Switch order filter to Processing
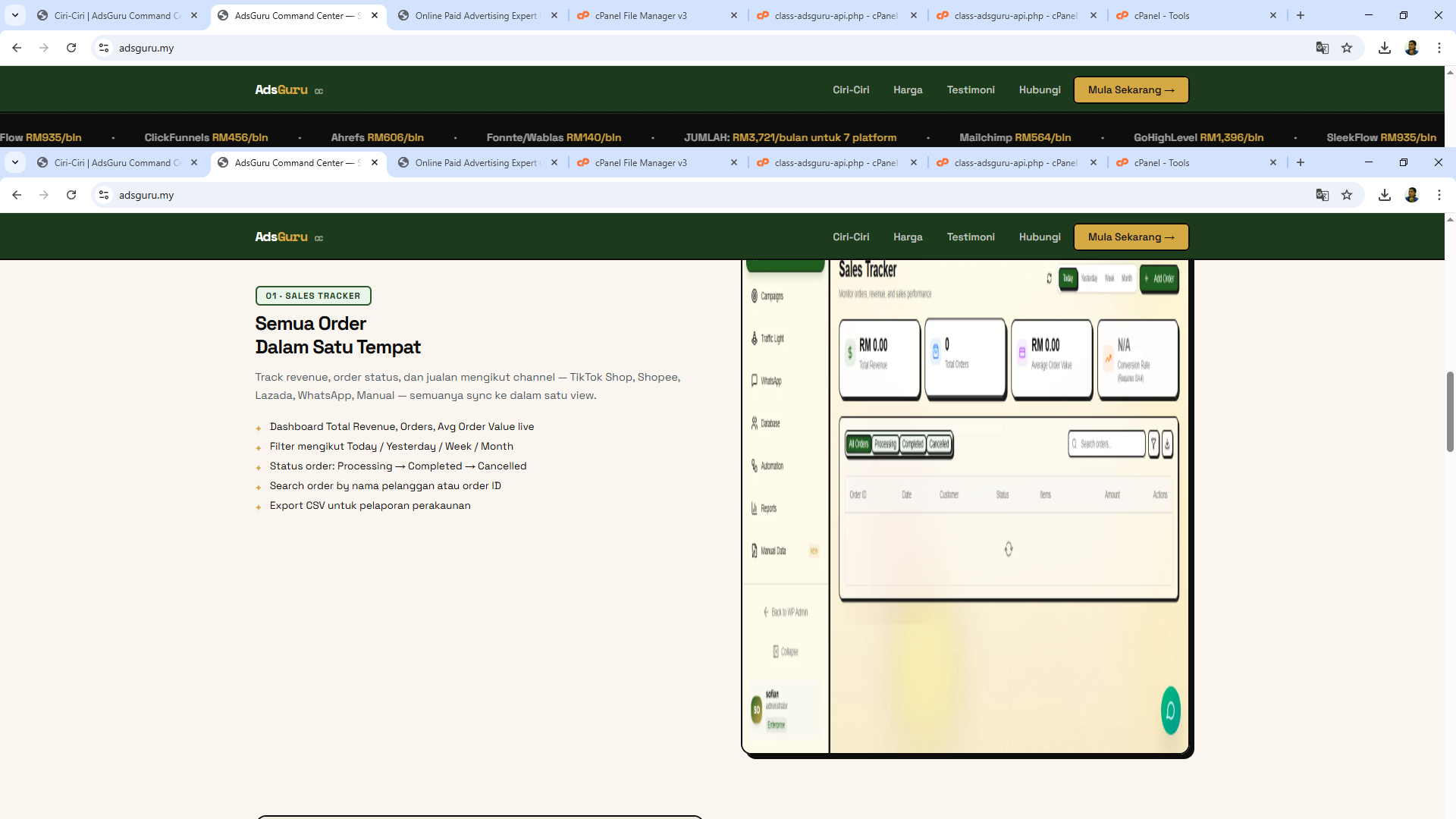This screenshot has height=819, width=1456. [x=885, y=444]
